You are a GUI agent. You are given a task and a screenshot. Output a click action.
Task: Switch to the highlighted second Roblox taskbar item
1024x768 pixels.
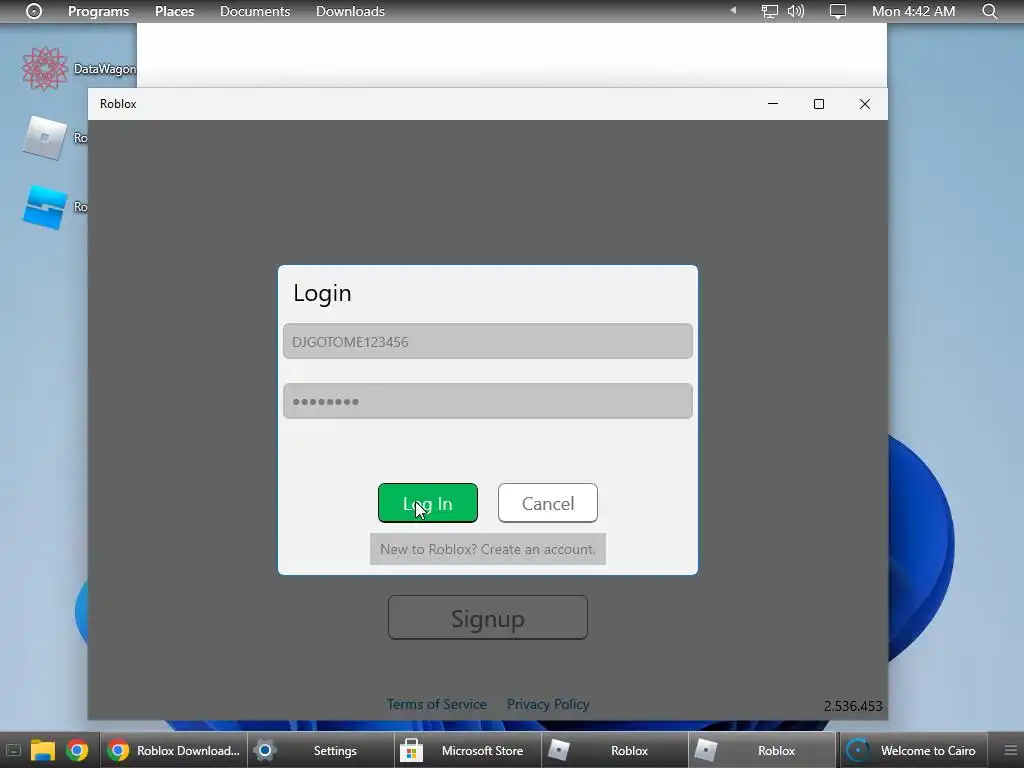click(x=761, y=750)
